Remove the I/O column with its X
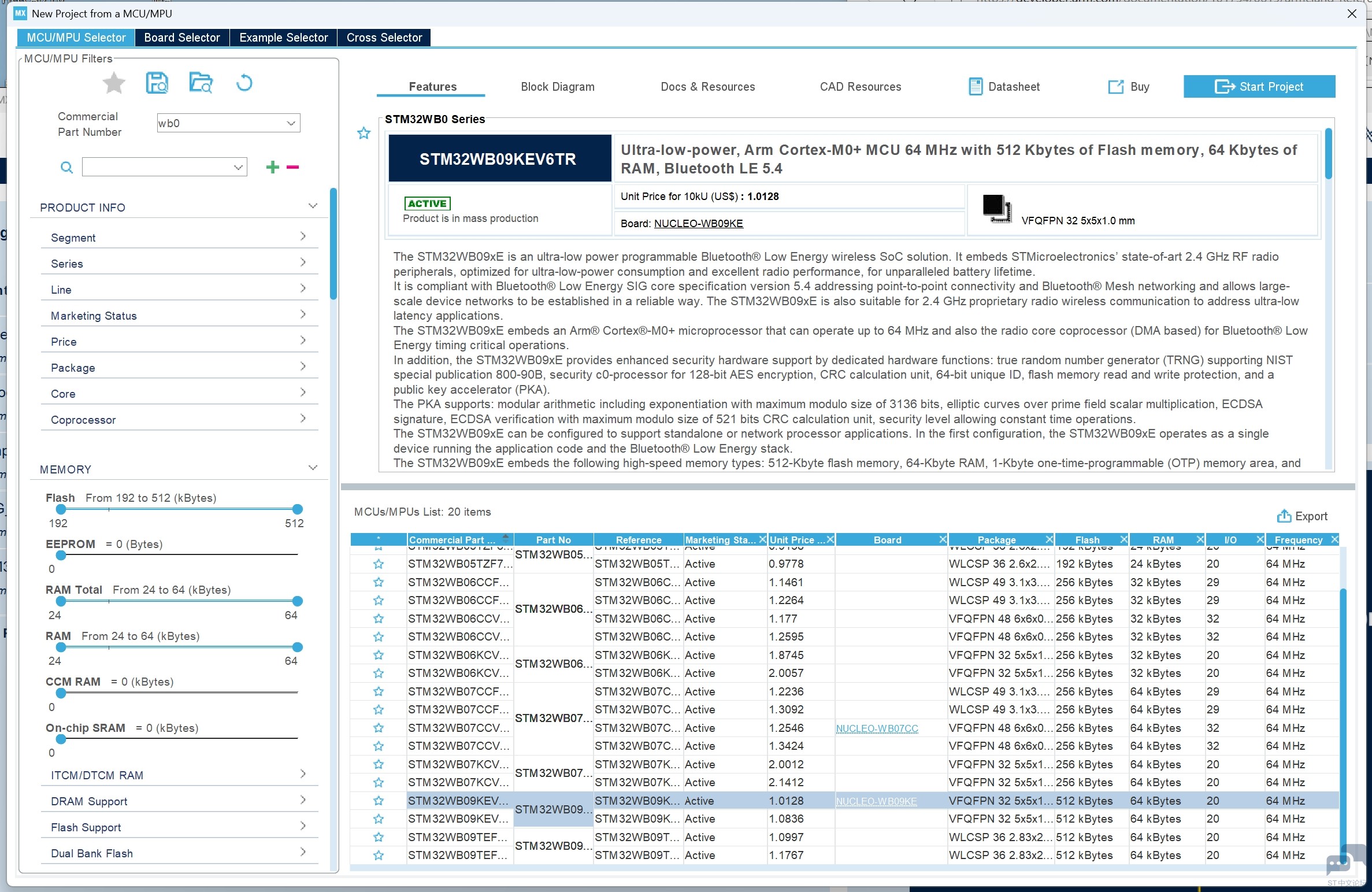 click(1260, 539)
